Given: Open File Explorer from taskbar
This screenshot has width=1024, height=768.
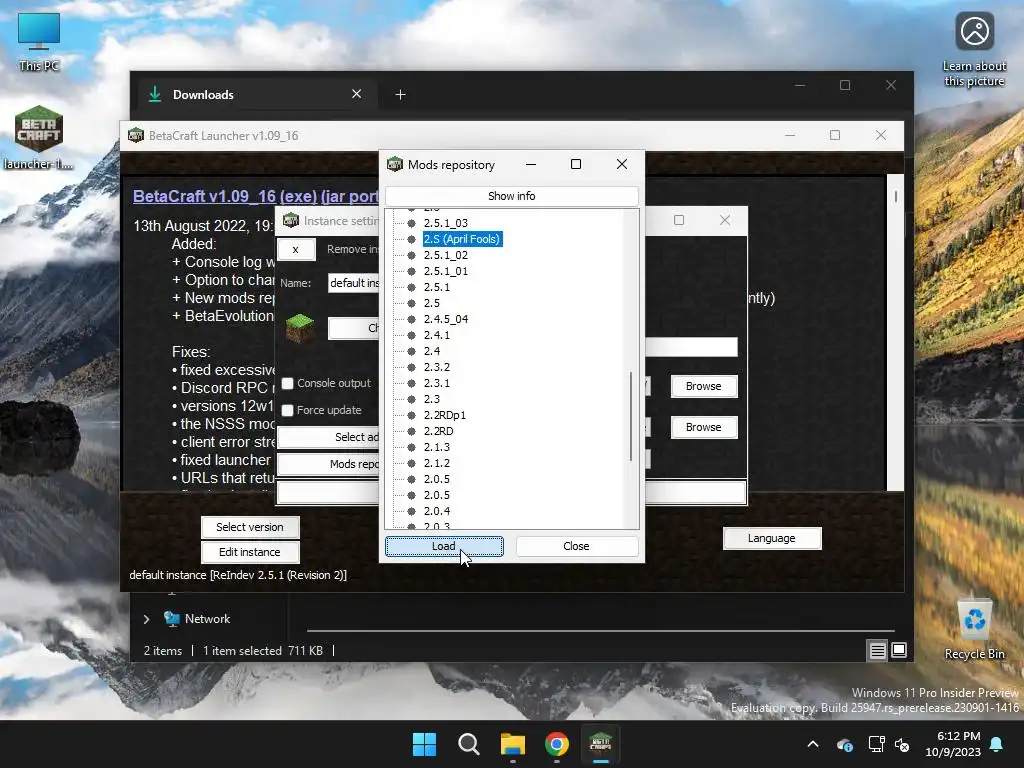Looking at the screenshot, I should click(513, 744).
